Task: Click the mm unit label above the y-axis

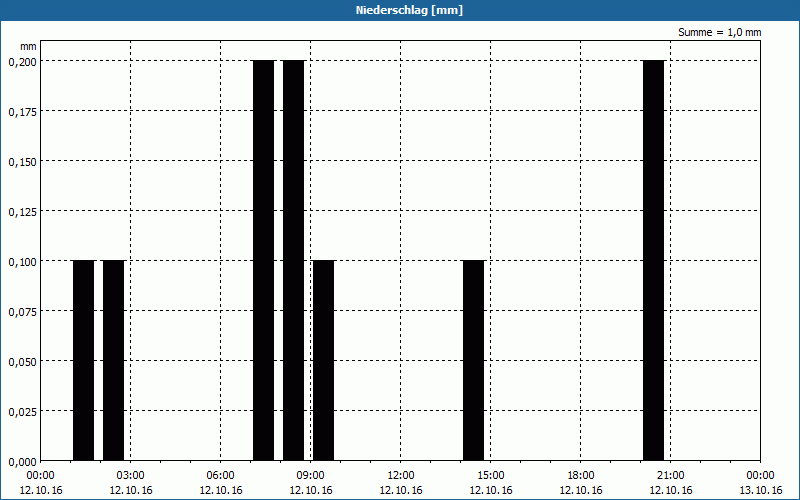Action: pos(27,46)
